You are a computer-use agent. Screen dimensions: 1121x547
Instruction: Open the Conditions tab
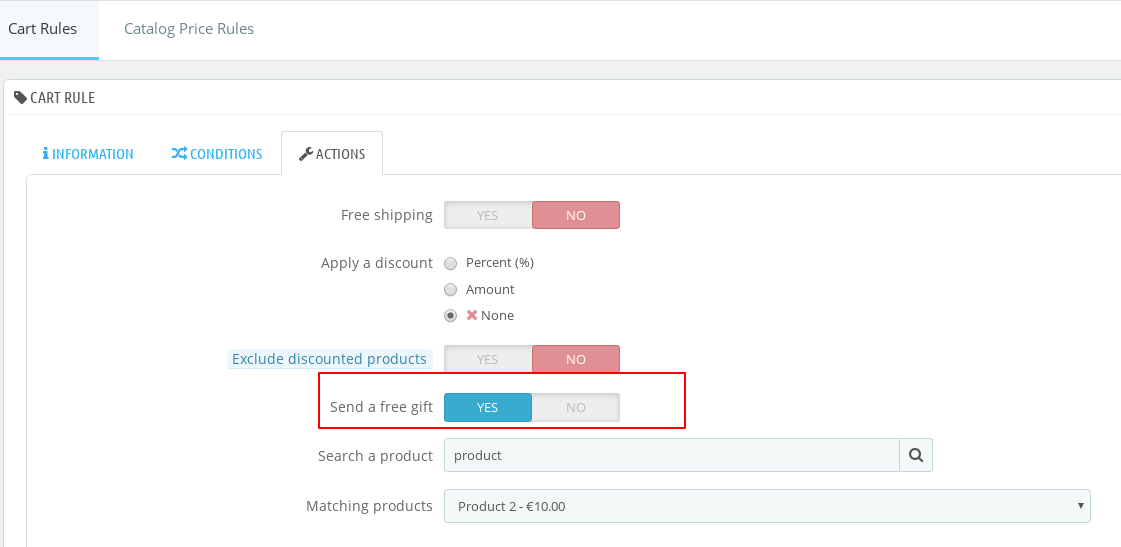point(217,154)
